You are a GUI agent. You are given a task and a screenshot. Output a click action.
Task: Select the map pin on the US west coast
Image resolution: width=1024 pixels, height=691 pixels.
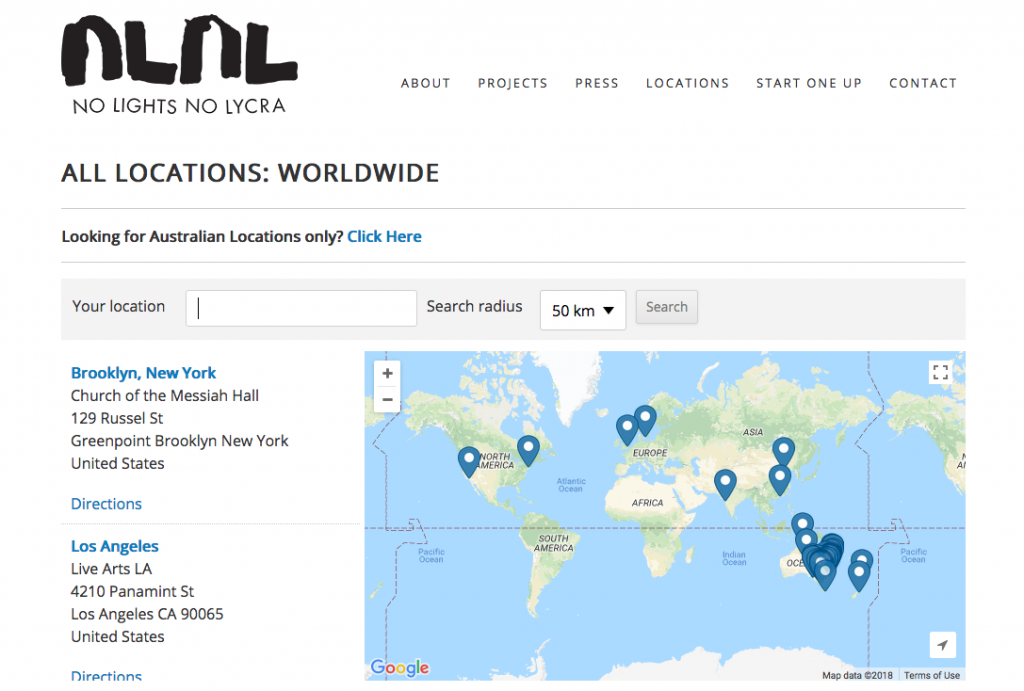click(469, 461)
